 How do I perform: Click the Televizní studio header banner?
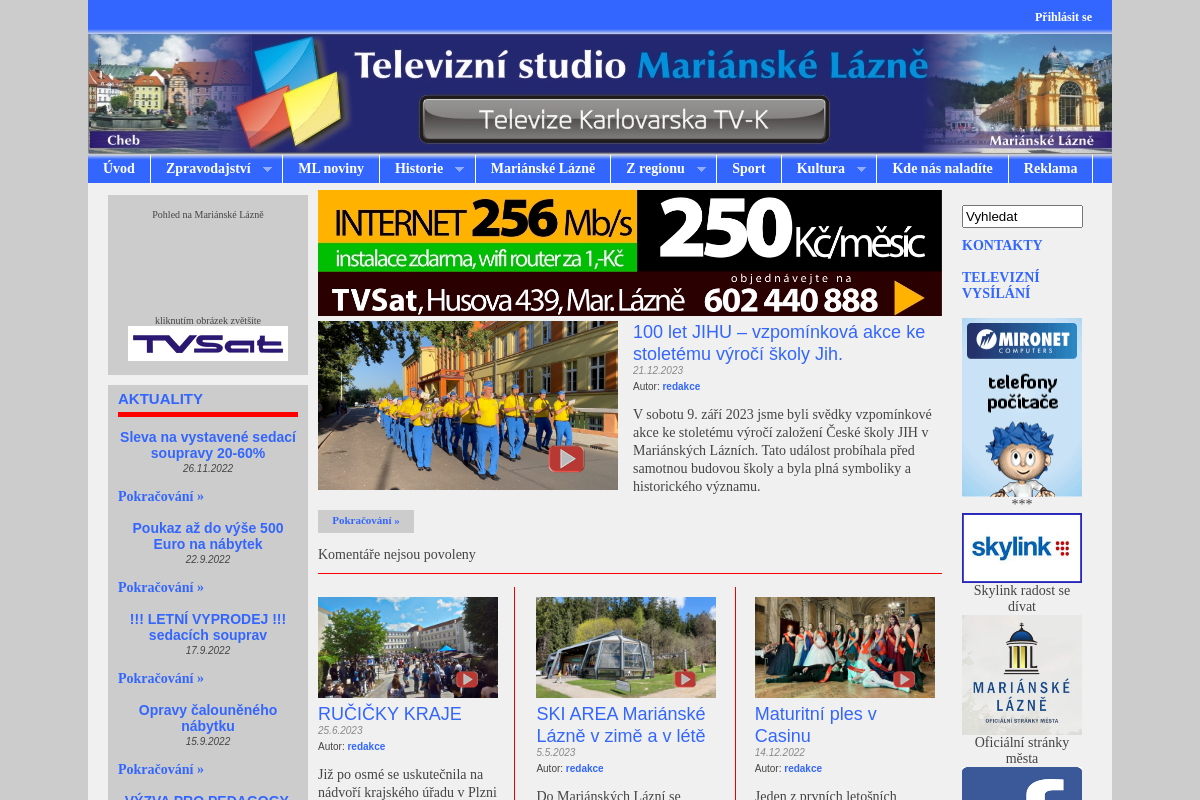click(x=600, y=93)
